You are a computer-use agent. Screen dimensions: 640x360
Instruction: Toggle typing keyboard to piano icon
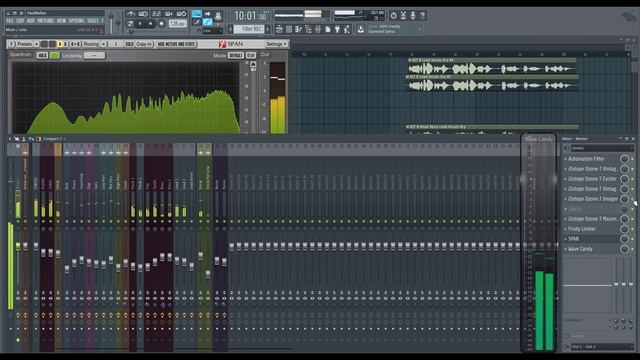[x=196, y=14]
